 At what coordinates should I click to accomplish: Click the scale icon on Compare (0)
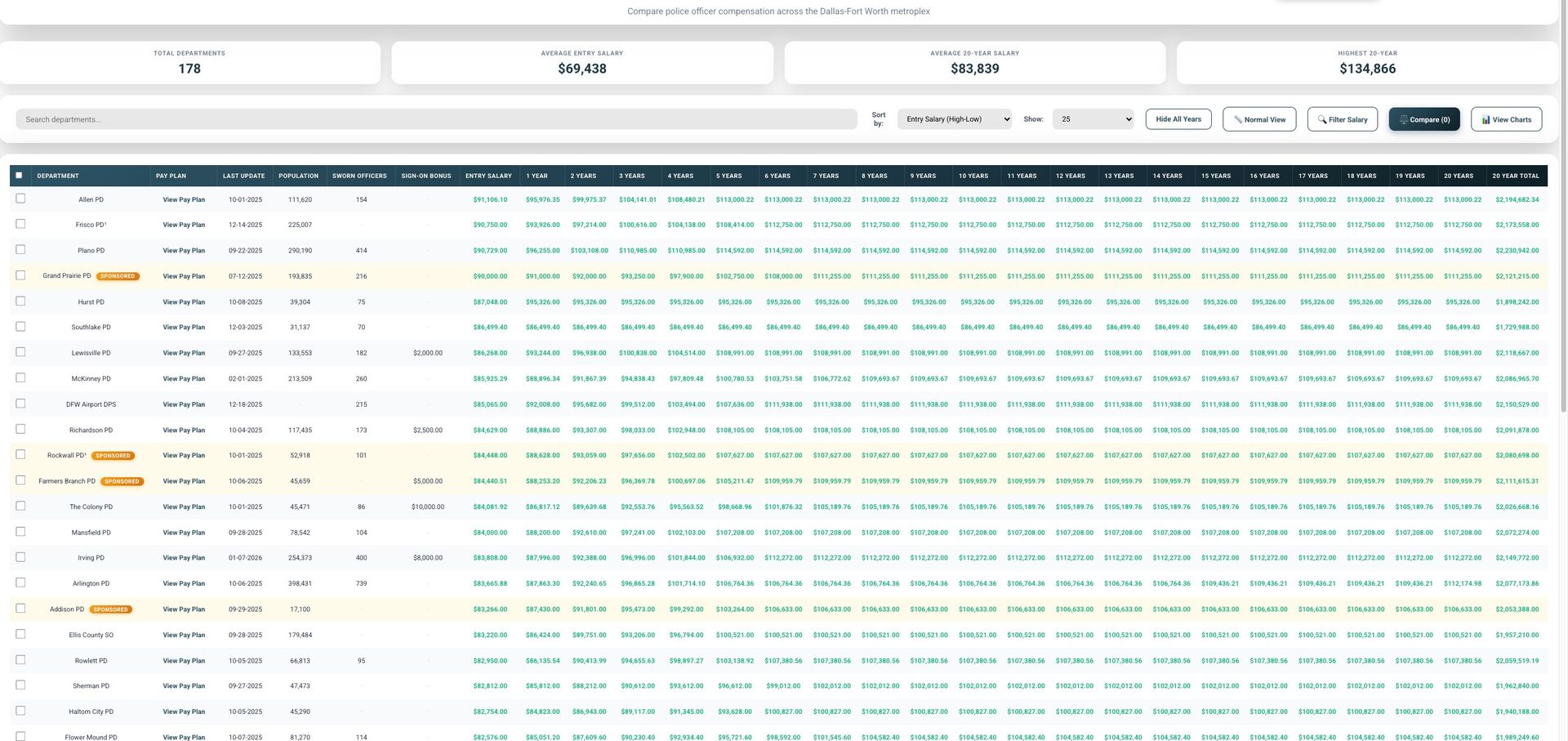pyautogui.click(x=1404, y=120)
